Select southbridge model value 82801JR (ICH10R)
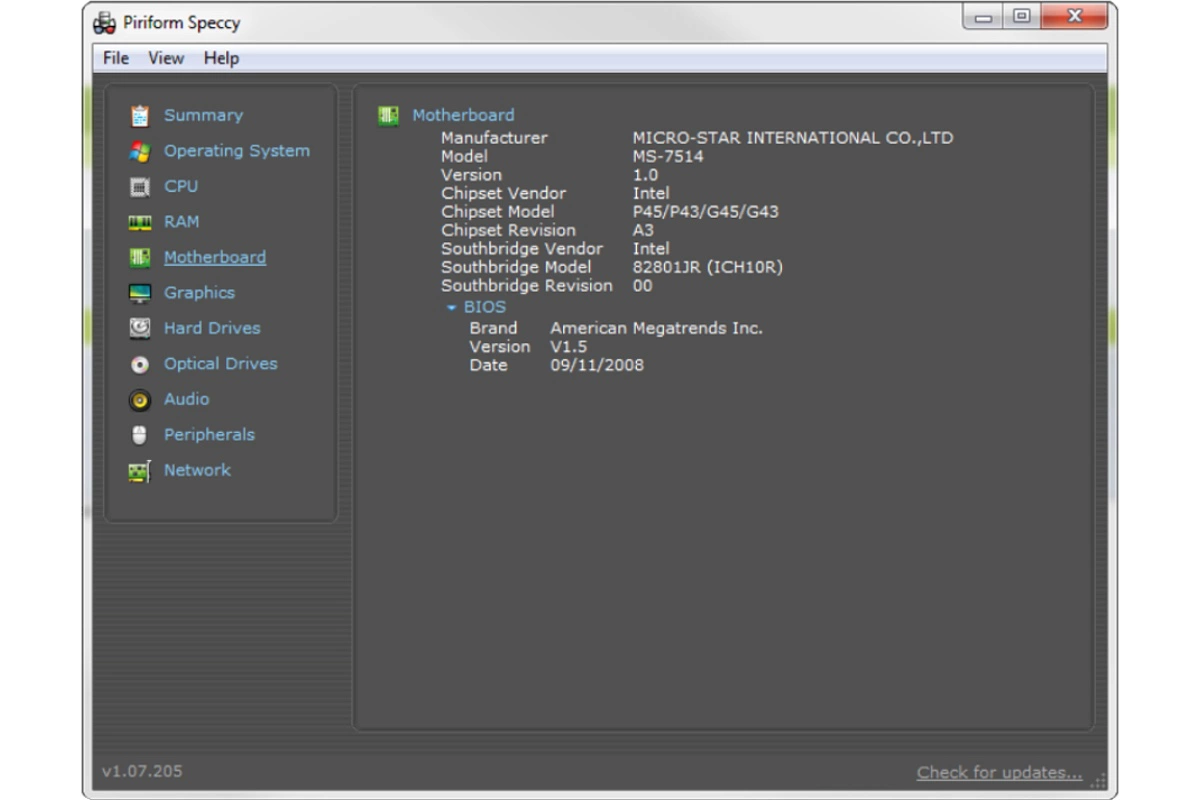The height and width of the screenshot is (800, 1200). tap(708, 267)
